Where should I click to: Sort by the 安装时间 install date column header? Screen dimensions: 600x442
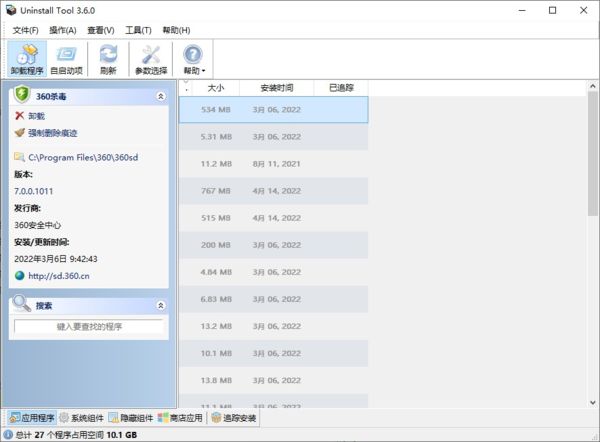(x=277, y=88)
